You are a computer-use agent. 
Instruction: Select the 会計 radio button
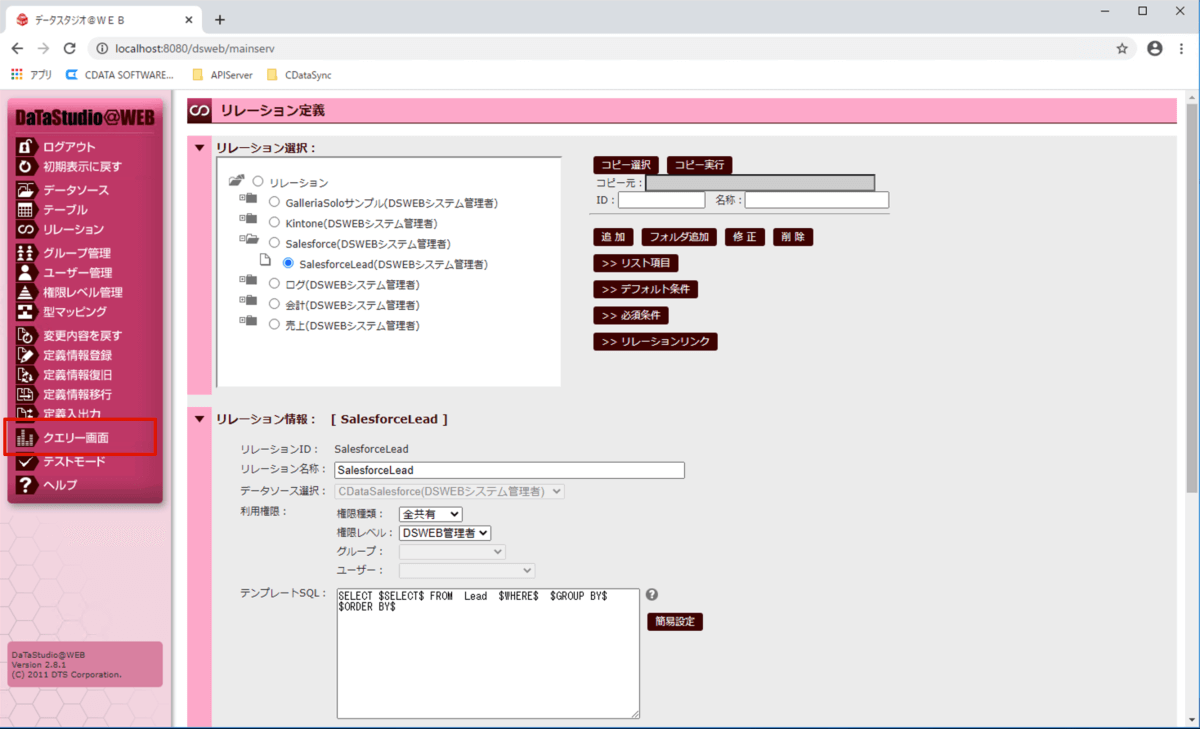point(274,304)
